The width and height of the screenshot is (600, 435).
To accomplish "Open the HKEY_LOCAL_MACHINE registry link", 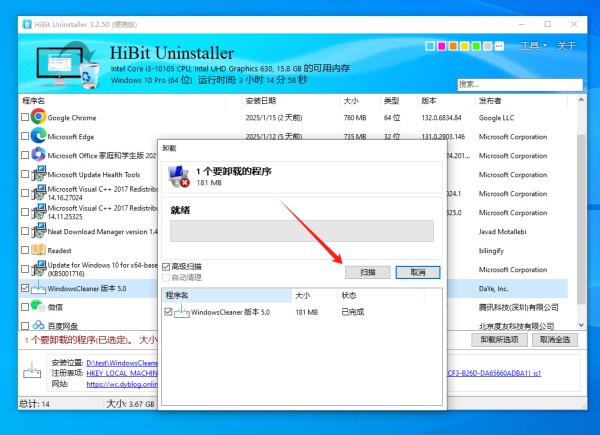I will click(x=122, y=373).
